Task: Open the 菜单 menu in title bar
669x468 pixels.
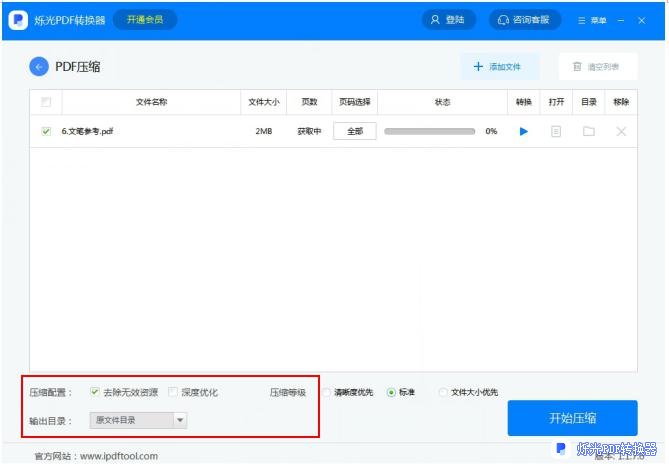Action: pos(591,20)
